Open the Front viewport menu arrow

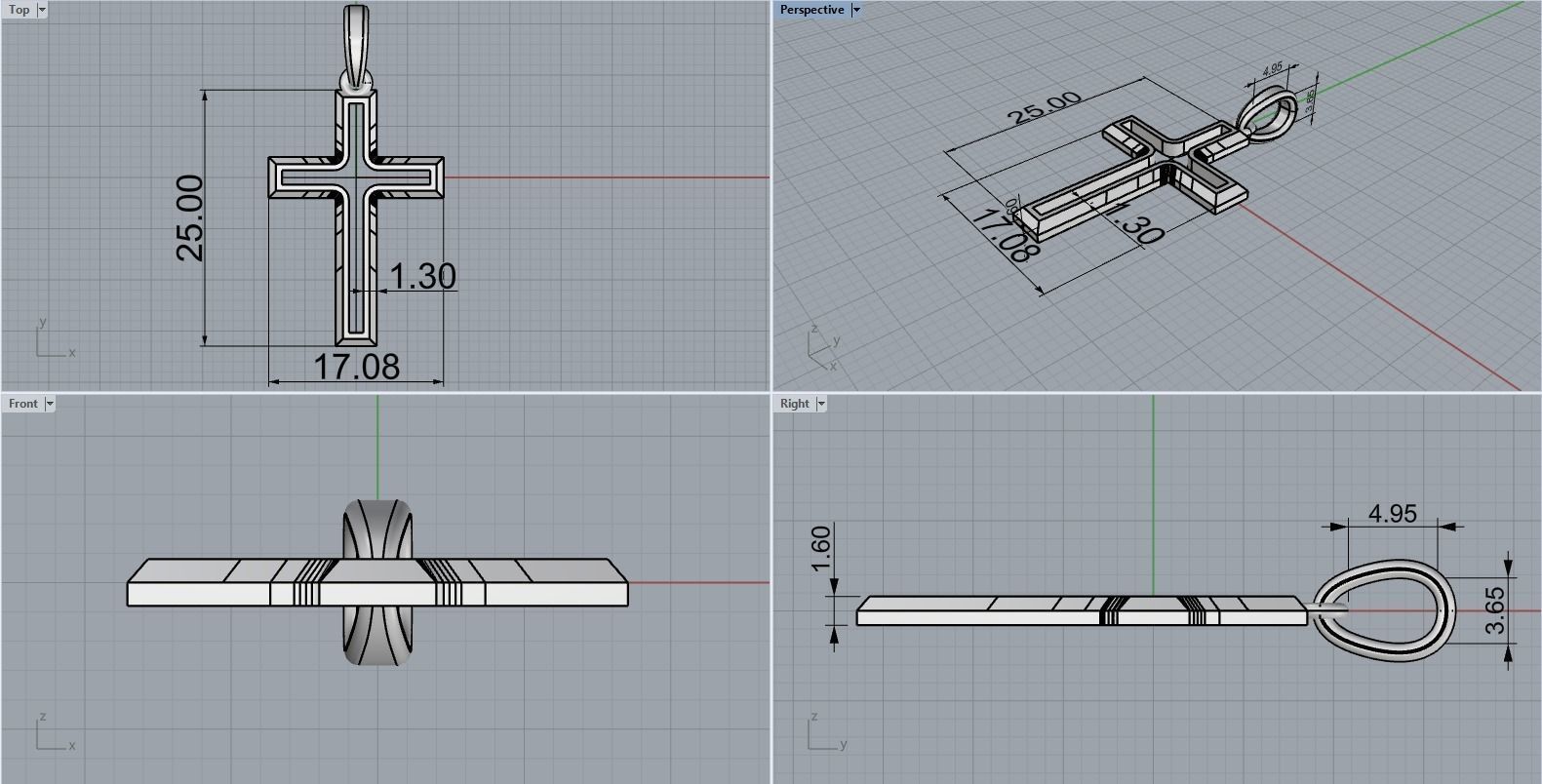pos(50,404)
